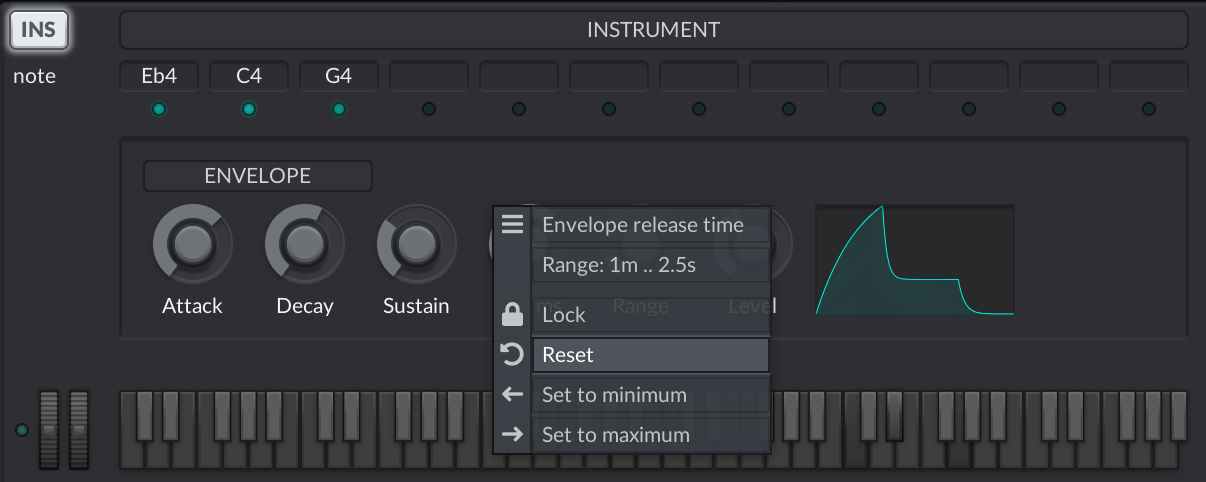Click the Sustain label
1206x482 pixels.
[x=416, y=306]
